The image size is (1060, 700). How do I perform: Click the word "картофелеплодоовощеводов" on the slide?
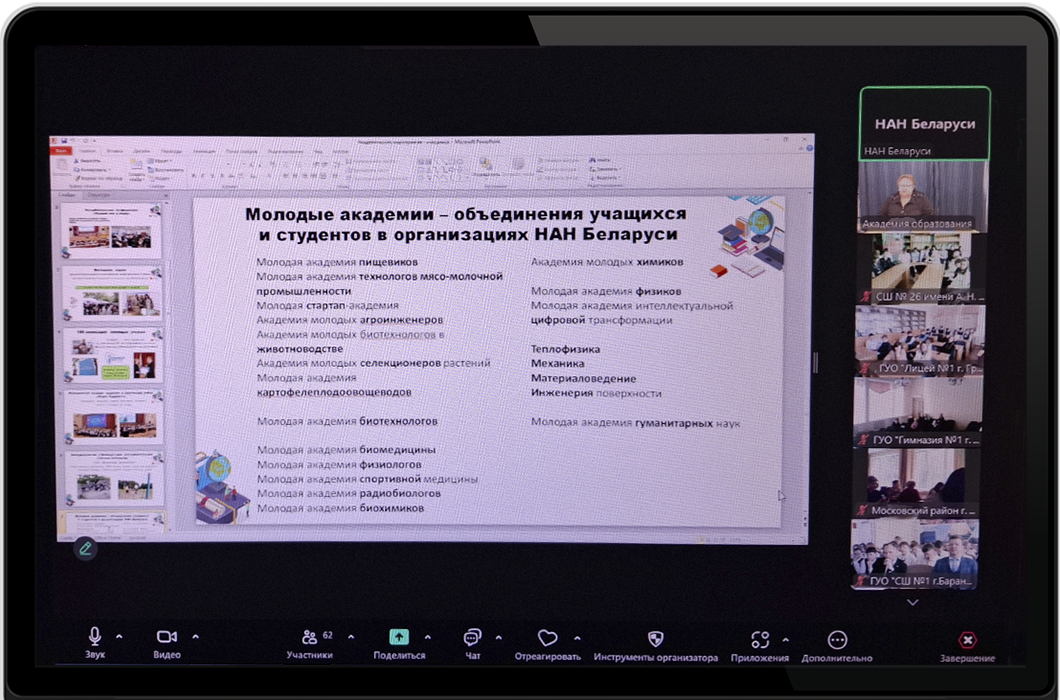(334, 392)
